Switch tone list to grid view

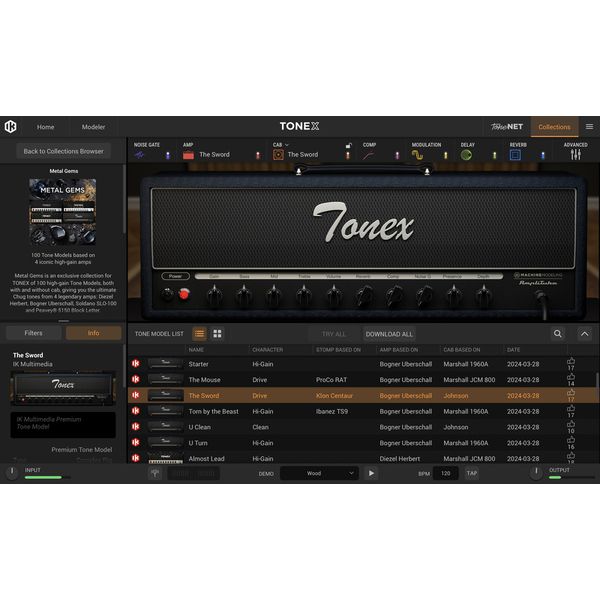pyautogui.click(x=217, y=334)
